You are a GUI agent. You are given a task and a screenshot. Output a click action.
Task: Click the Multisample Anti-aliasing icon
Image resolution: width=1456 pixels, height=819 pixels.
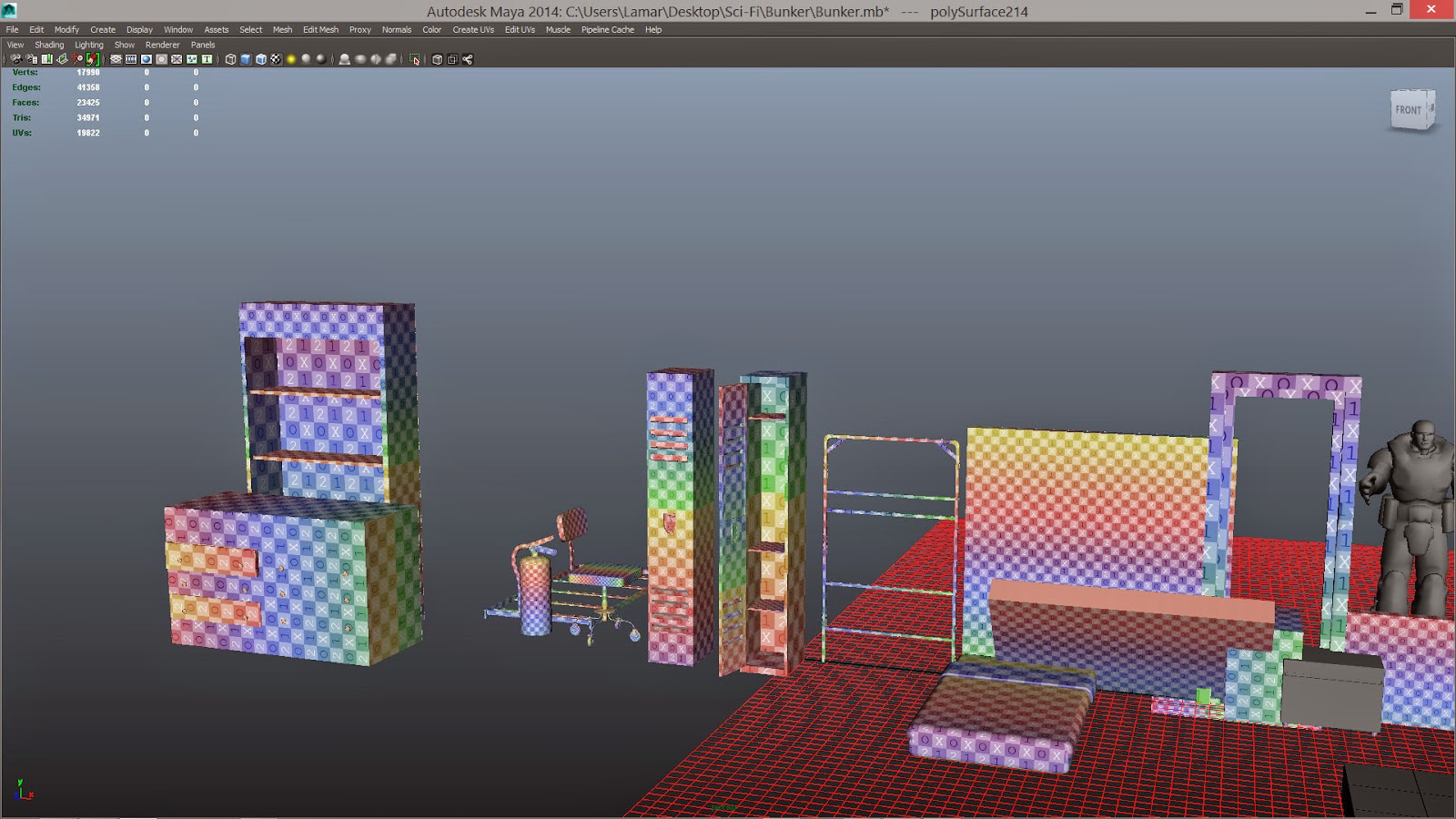pos(375,59)
